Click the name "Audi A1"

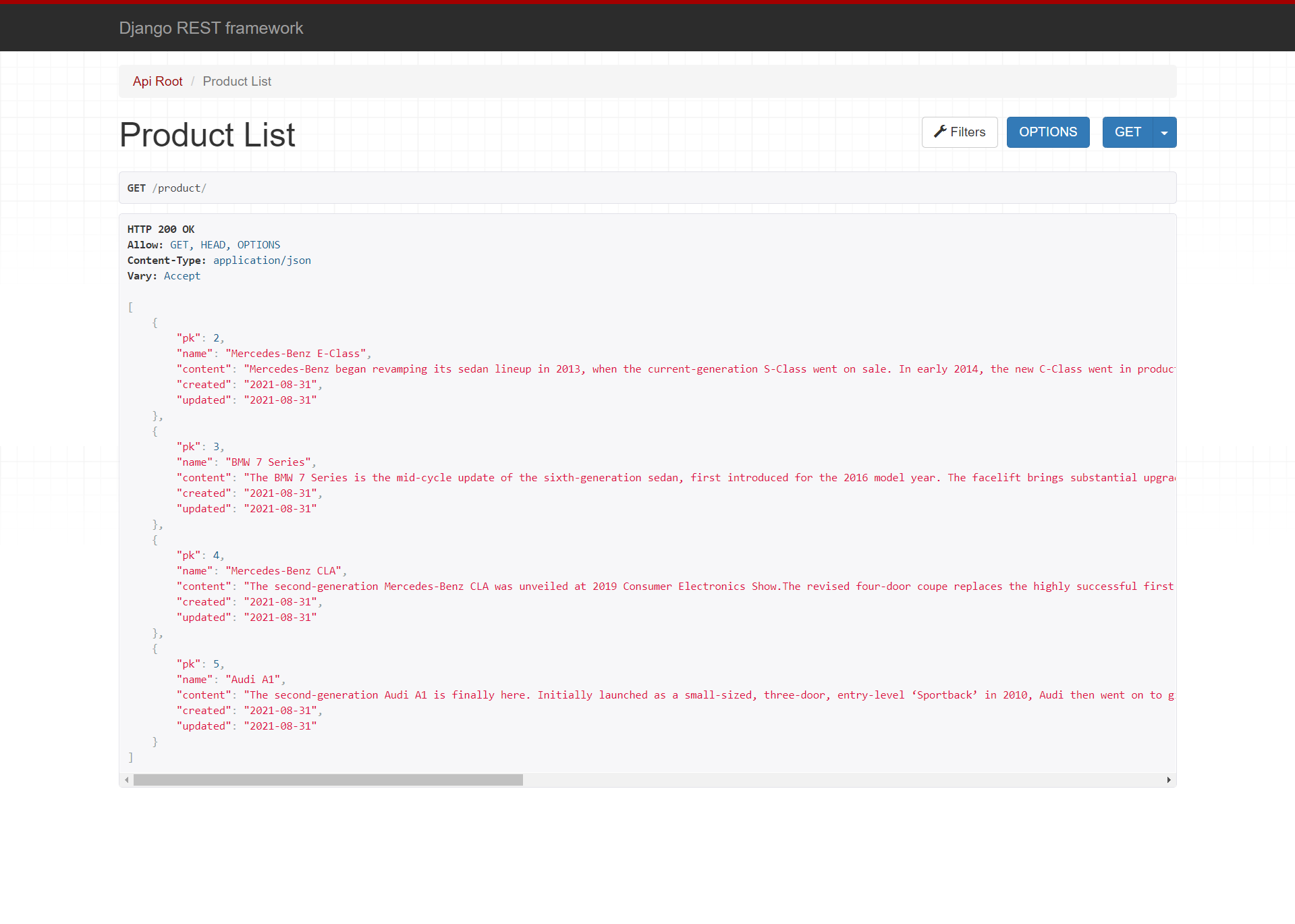(252, 680)
